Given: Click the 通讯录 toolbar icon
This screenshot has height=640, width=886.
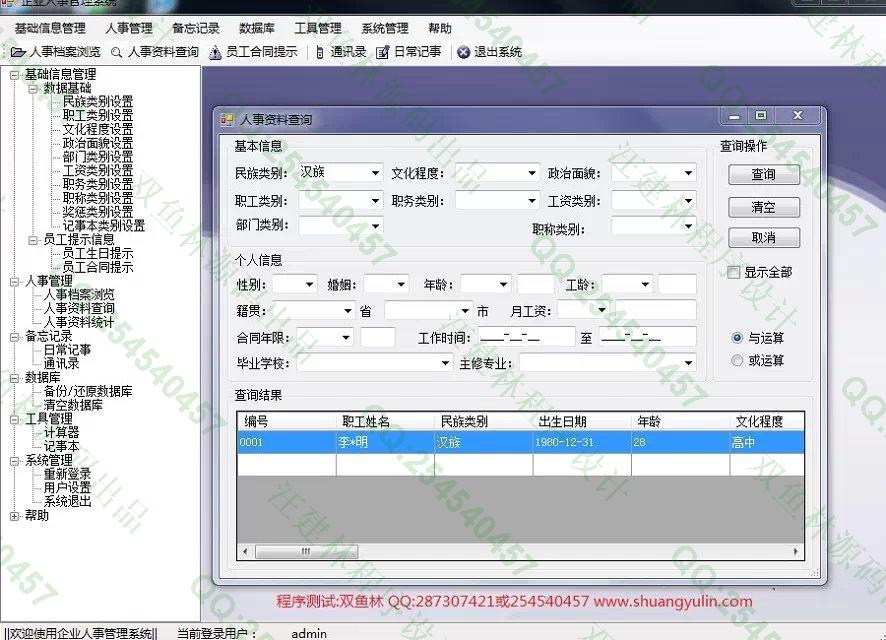Looking at the screenshot, I should (x=320, y=53).
